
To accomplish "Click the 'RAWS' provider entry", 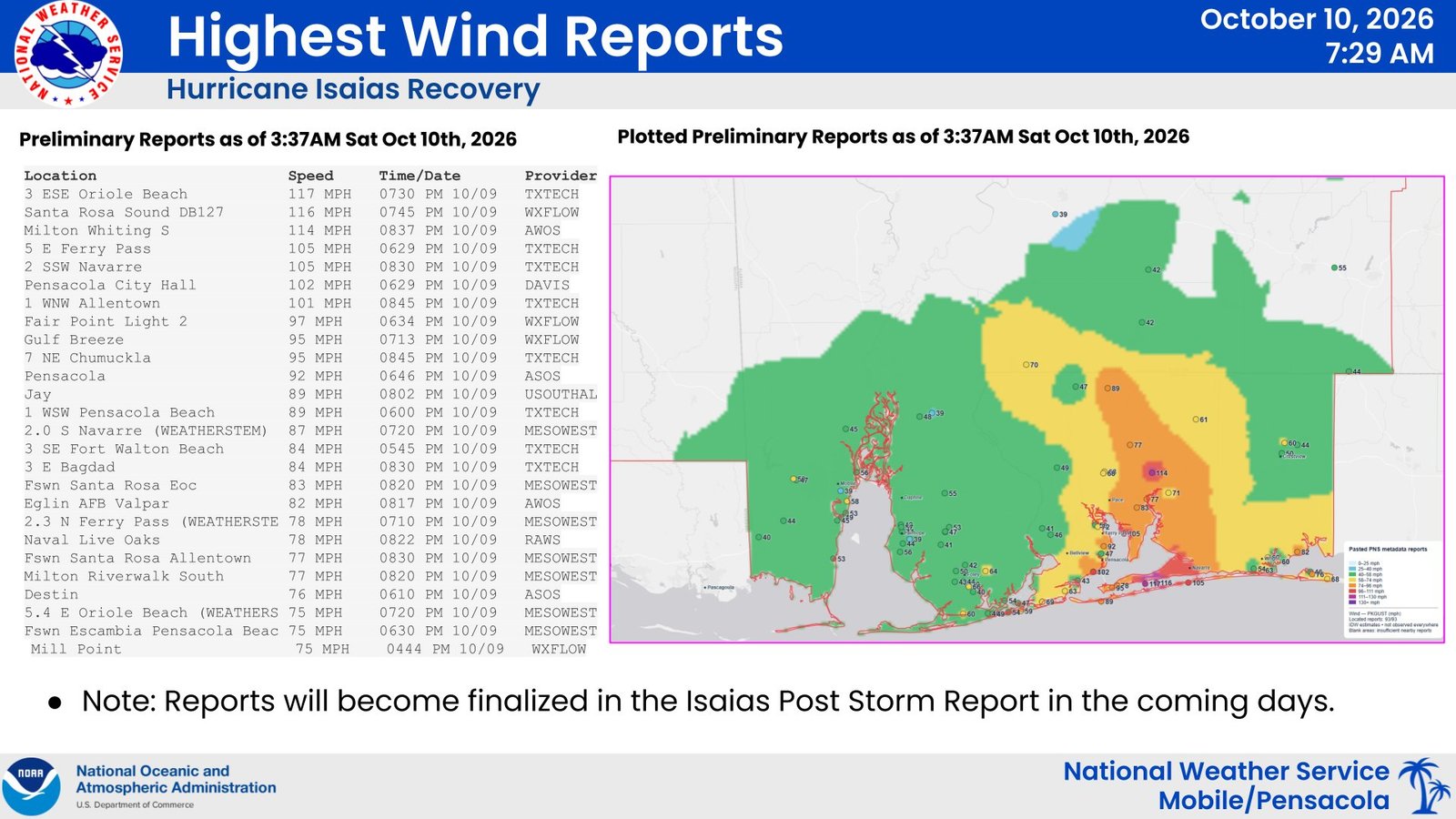I will click(542, 540).
